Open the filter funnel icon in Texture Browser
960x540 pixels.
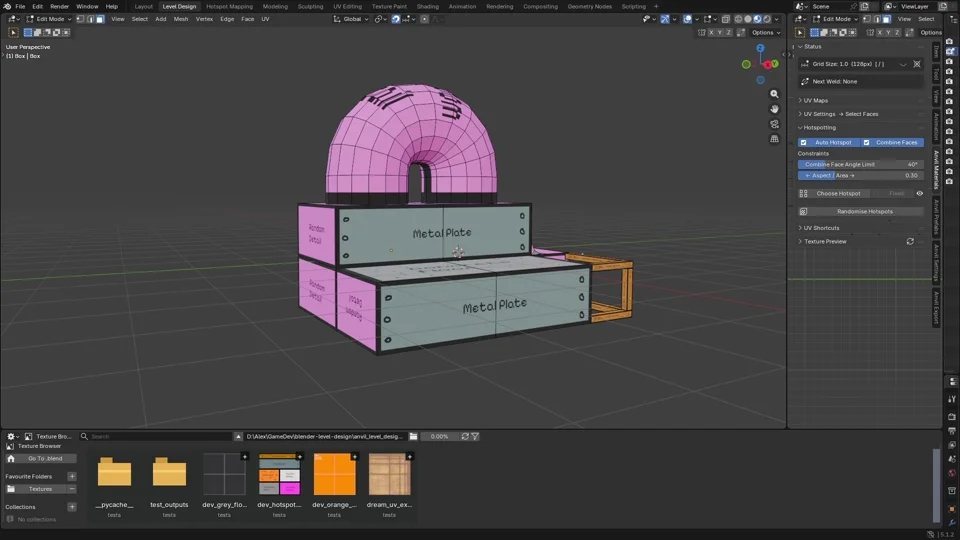[475, 437]
